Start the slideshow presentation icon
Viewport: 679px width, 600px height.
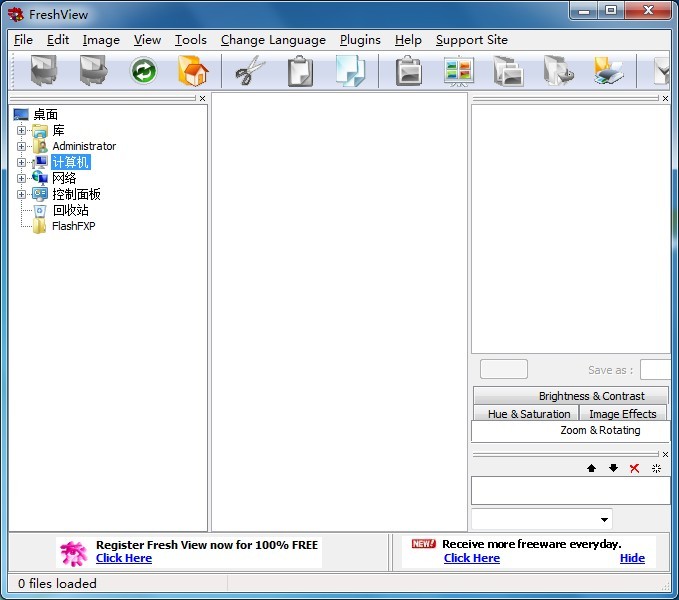(x=459, y=71)
